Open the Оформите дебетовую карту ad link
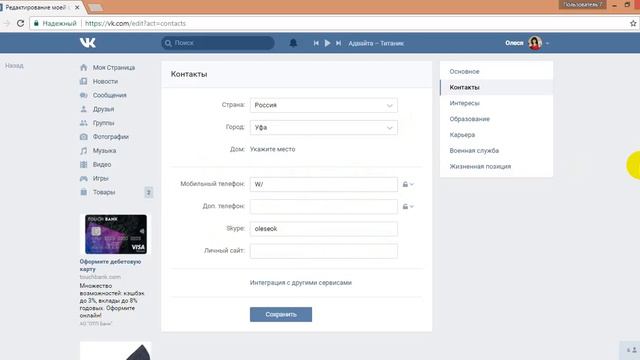This screenshot has width=640, height=360. click(x=110, y=265)
